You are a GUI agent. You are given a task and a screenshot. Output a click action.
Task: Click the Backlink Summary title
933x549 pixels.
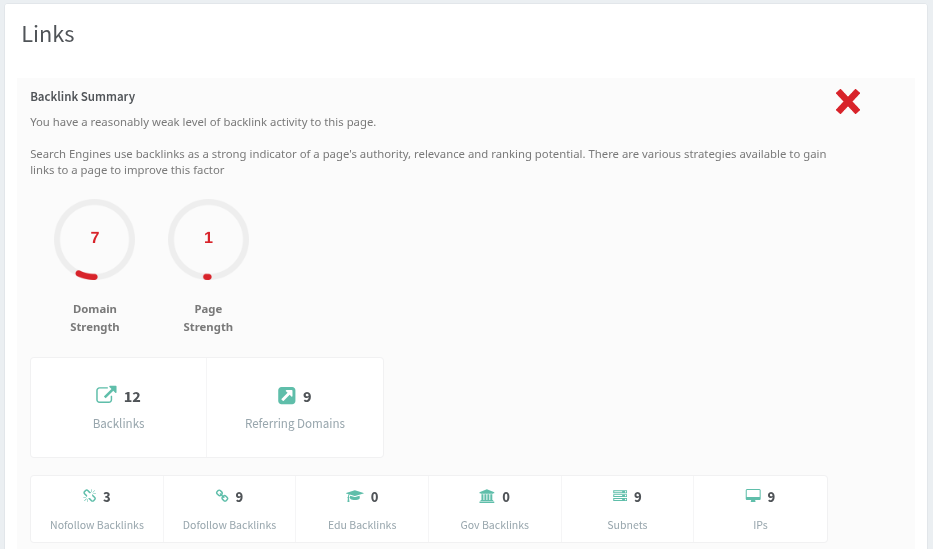tap(83, 96)
